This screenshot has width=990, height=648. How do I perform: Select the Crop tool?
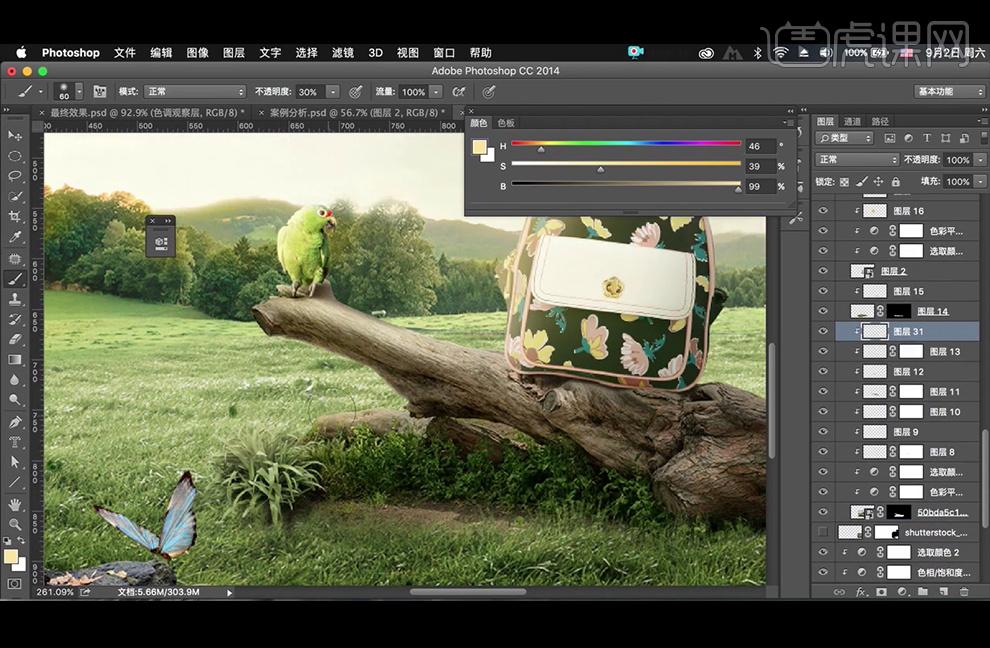[15, 217]
